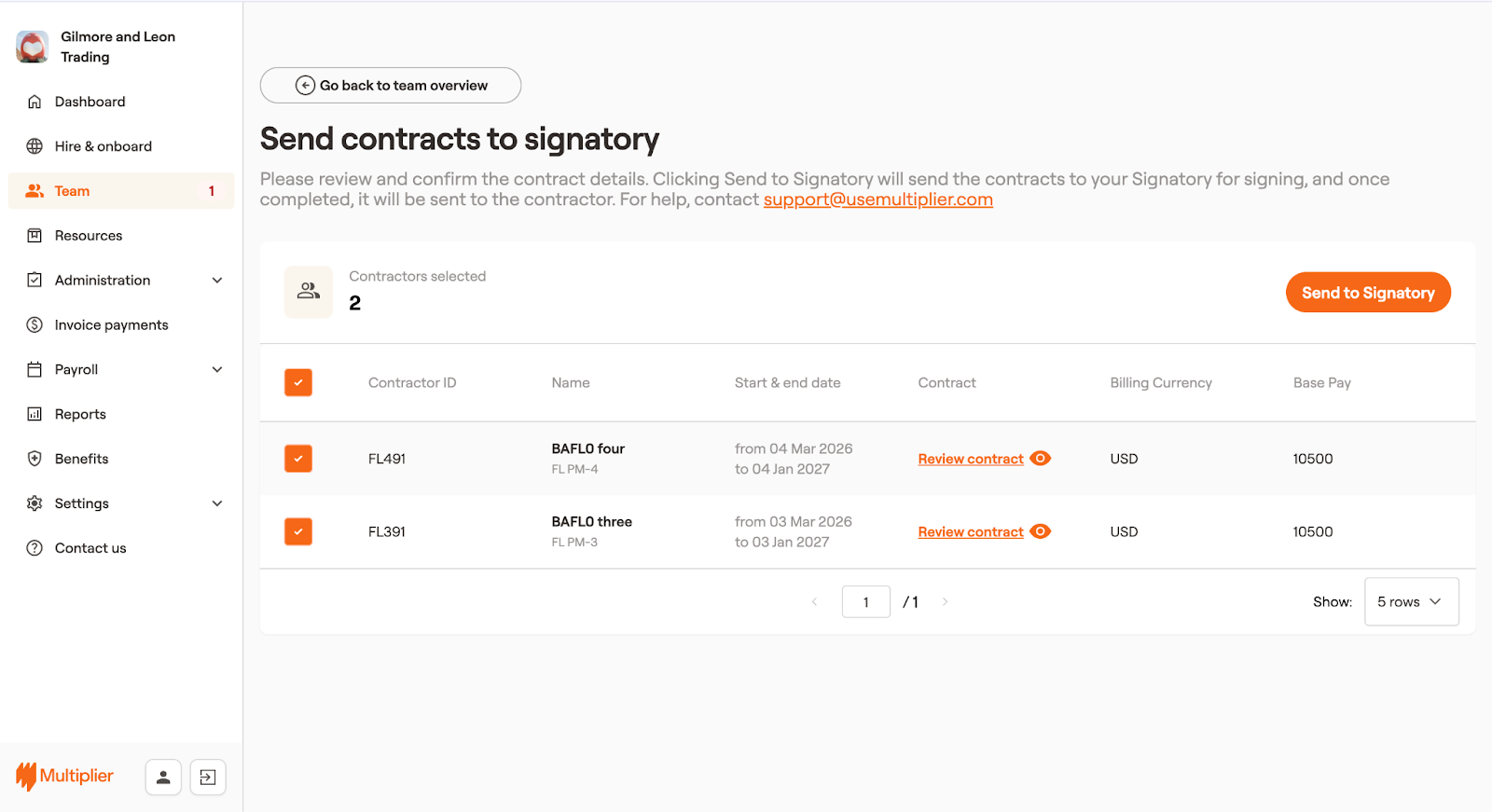The width and height of the screenshot is (1492, 812).
Task: Open the support@usemultiplier.com email link
Action: coord(877,200)
